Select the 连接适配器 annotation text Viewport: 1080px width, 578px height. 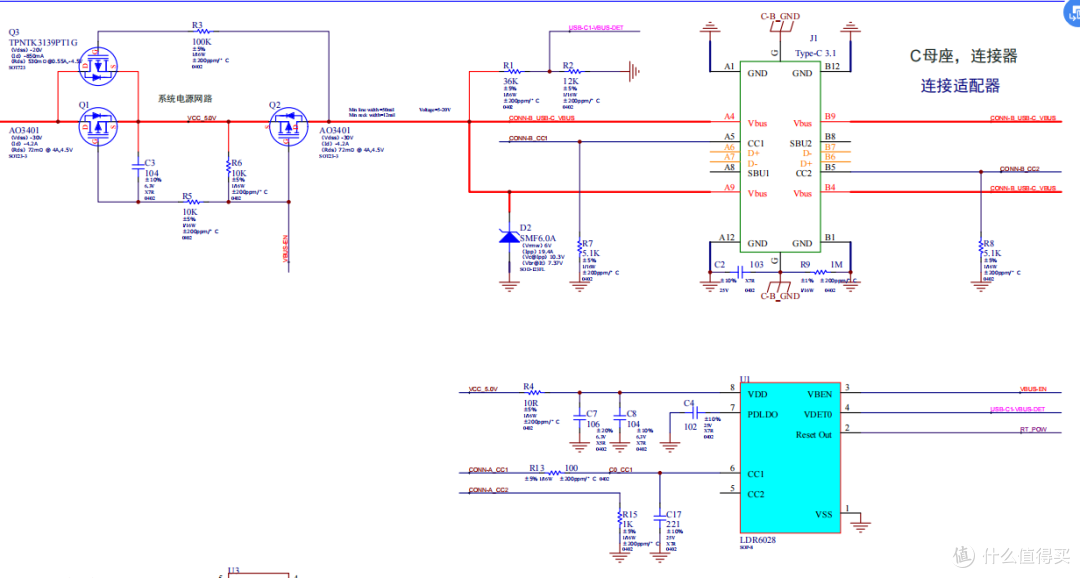(960, 87)
